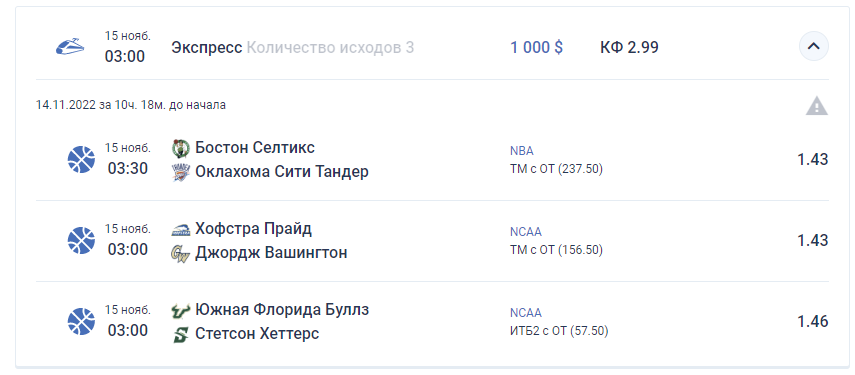
Task: Open the NBA league link
Action: (522, 151)
